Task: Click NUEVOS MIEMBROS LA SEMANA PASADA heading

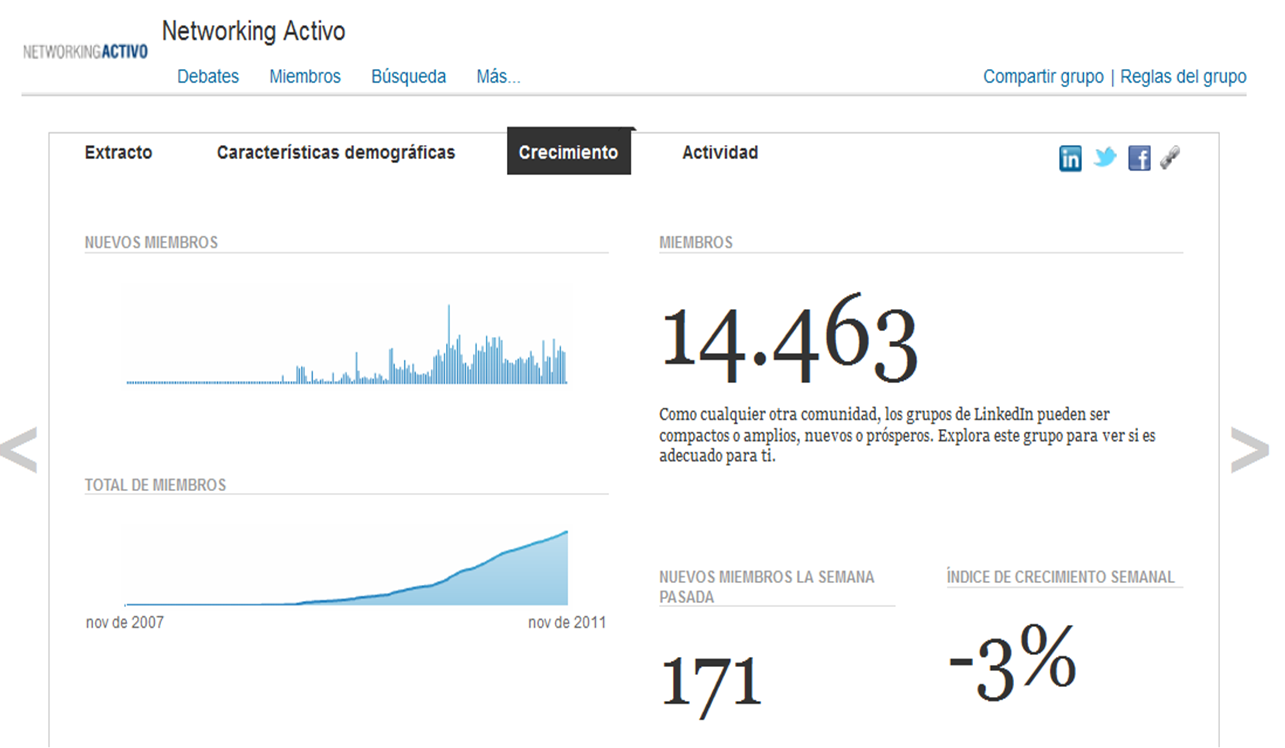Action: (x=767, y=587)
